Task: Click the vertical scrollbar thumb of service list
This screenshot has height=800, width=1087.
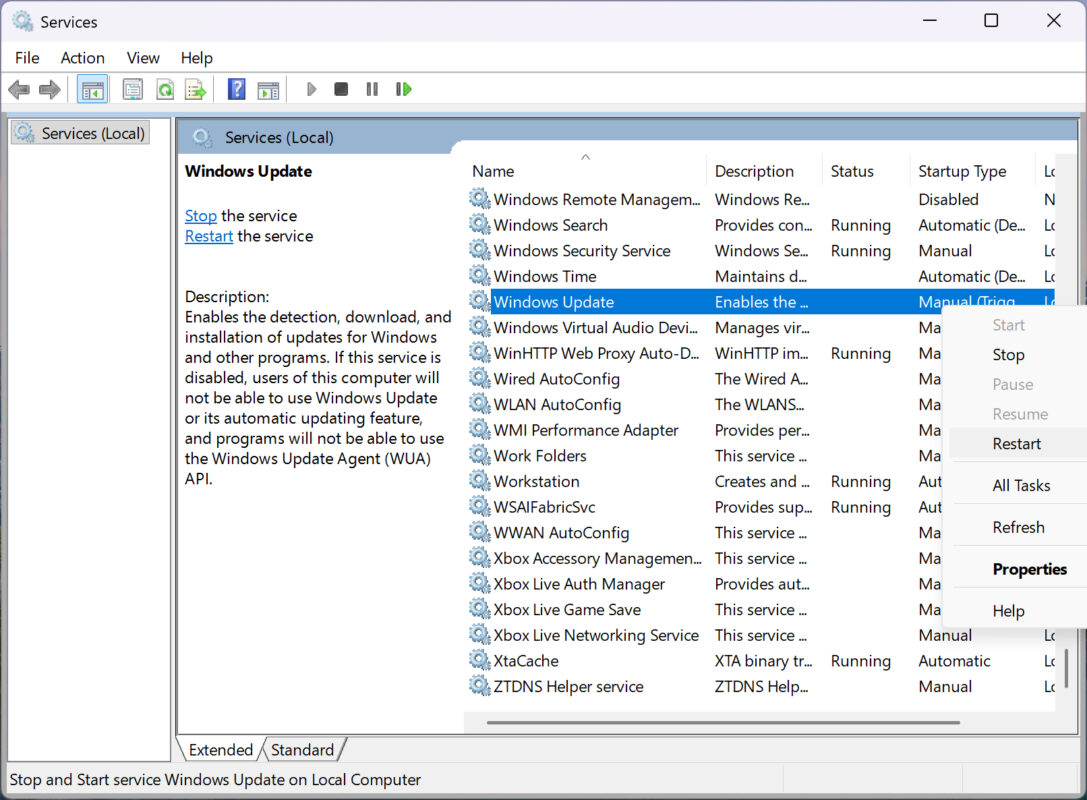Action: pos(1066,668)
